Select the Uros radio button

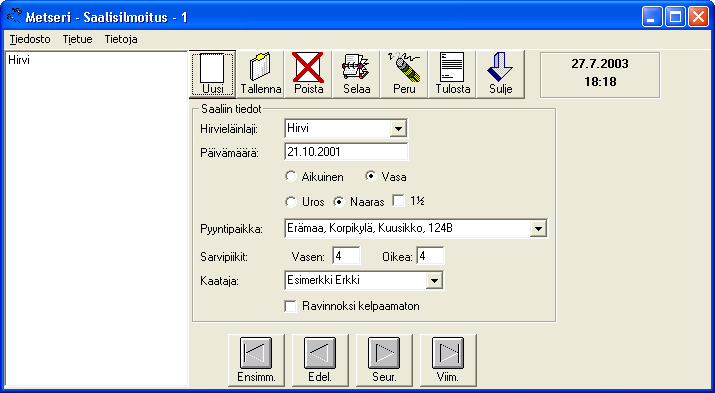(x=290, y=202)
